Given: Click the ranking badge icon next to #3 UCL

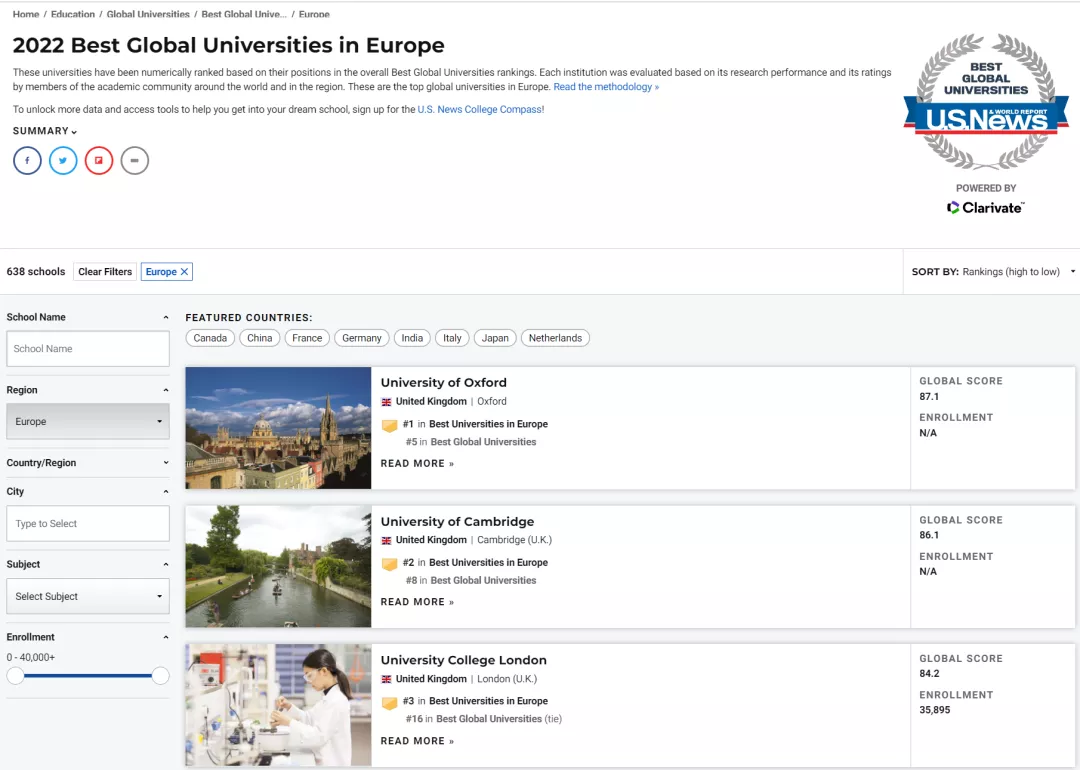Looking at the screenshot, I should [x=389, y=703].
